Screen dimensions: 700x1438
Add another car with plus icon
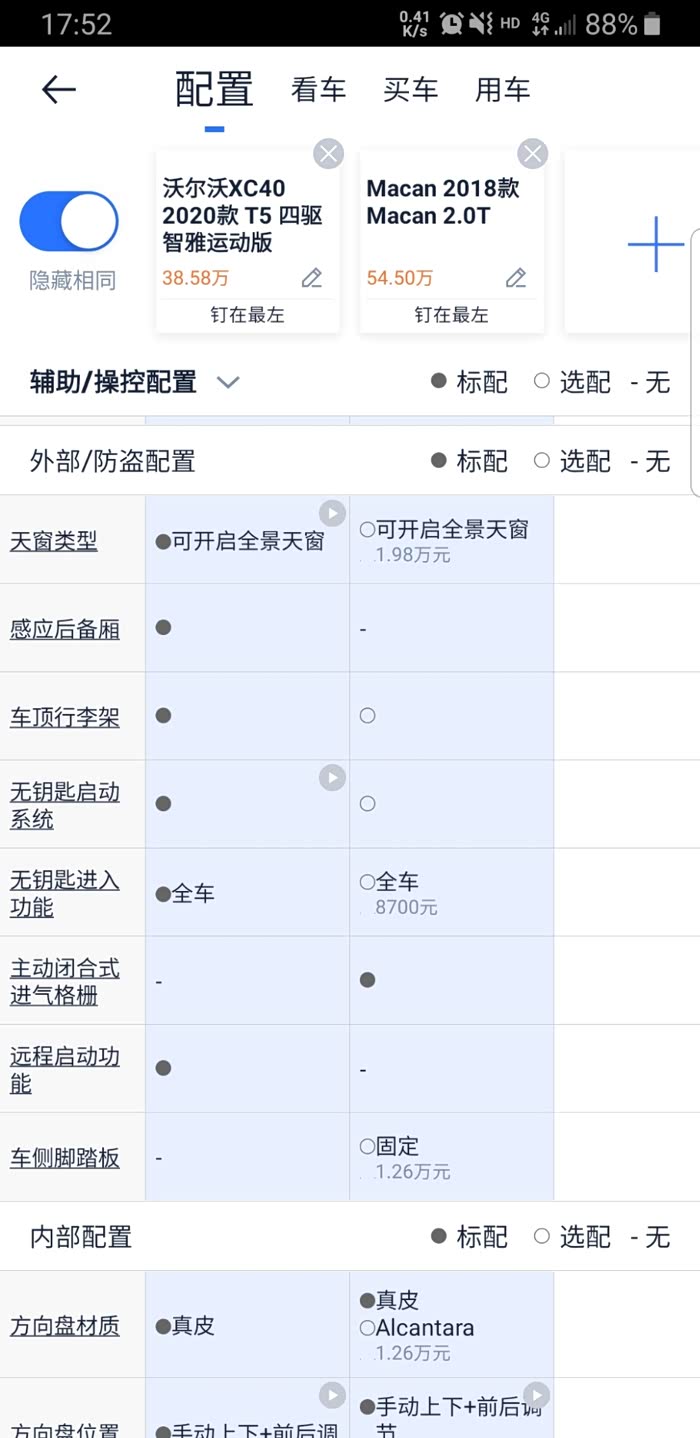click(x=655, y=243)
